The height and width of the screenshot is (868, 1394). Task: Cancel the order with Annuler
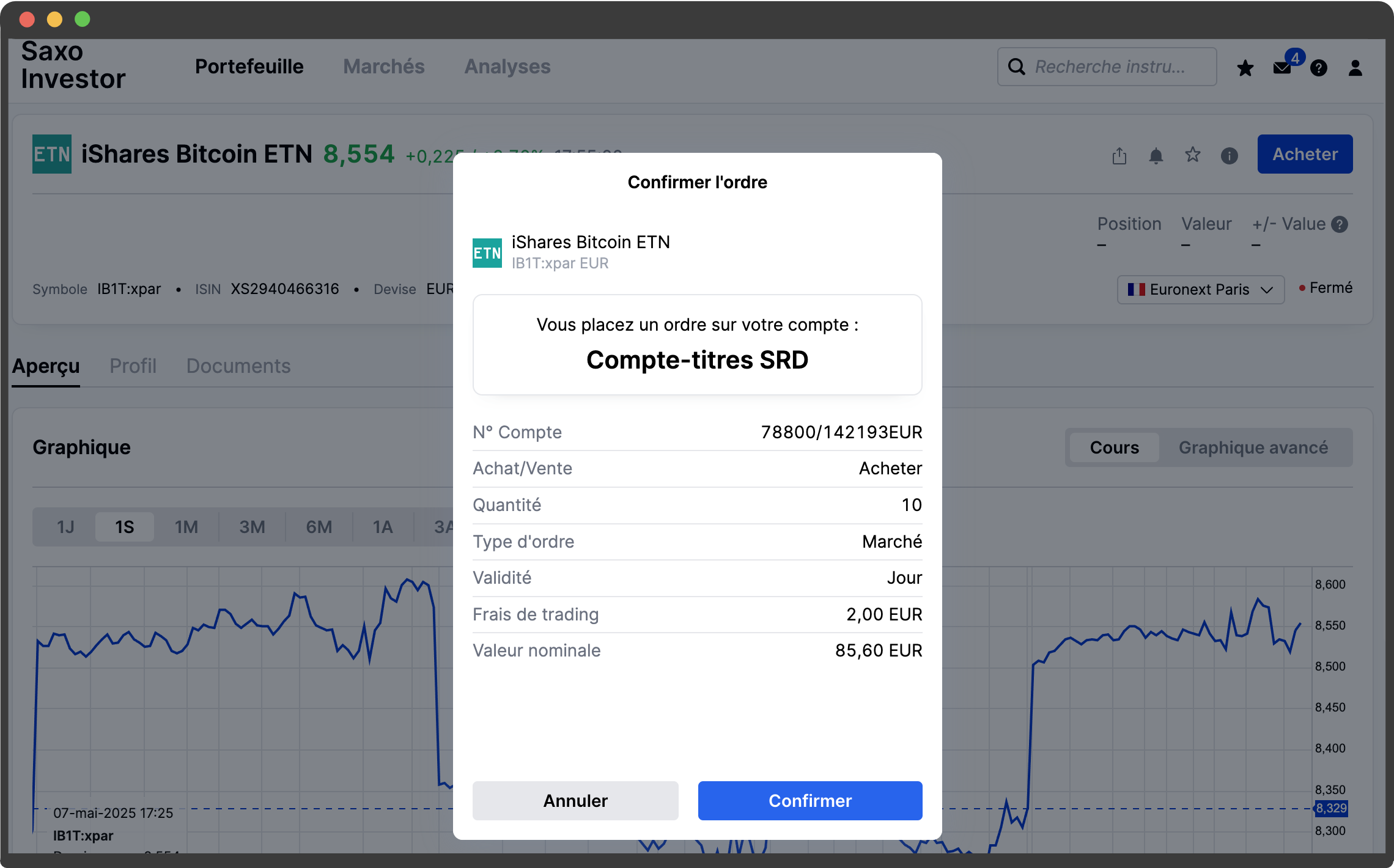575,801
